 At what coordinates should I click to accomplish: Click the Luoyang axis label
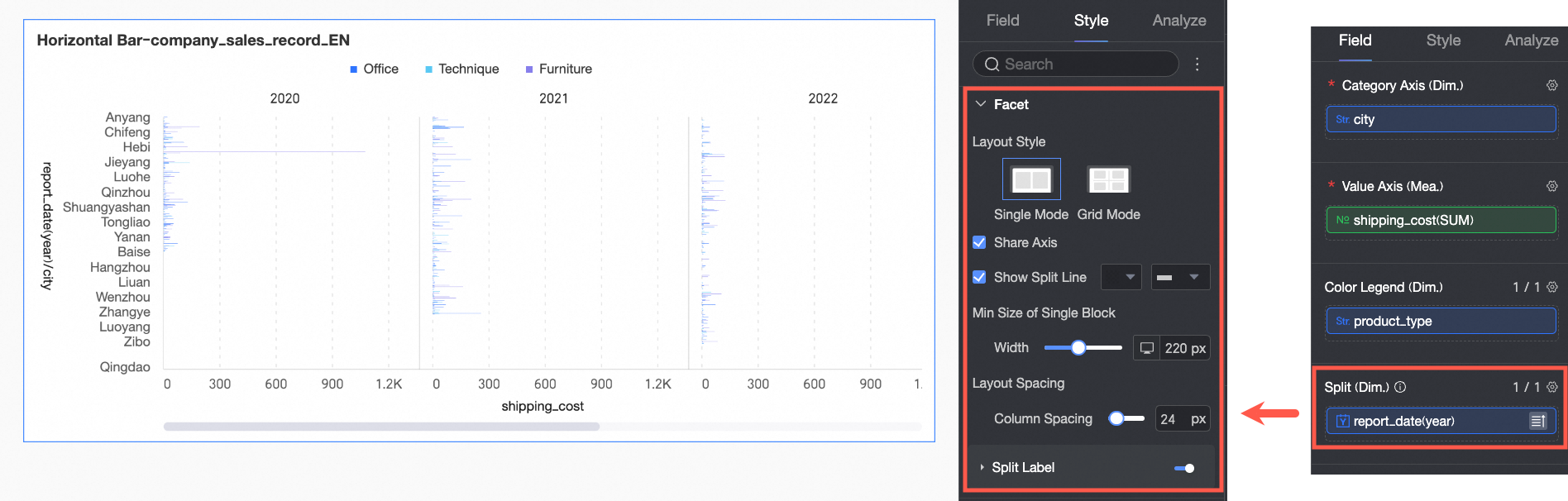click(125, 327)
